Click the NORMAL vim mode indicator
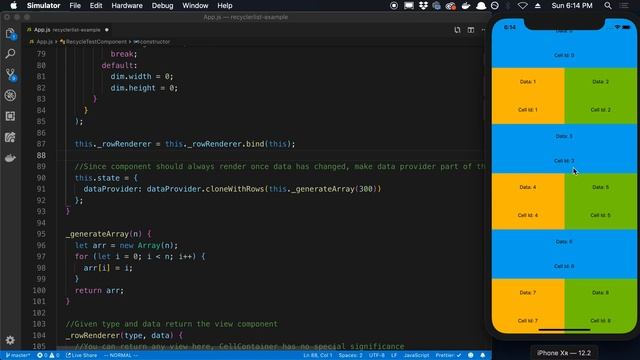Image resolution: width=640 pixels, height=360 pixels. 121,356
